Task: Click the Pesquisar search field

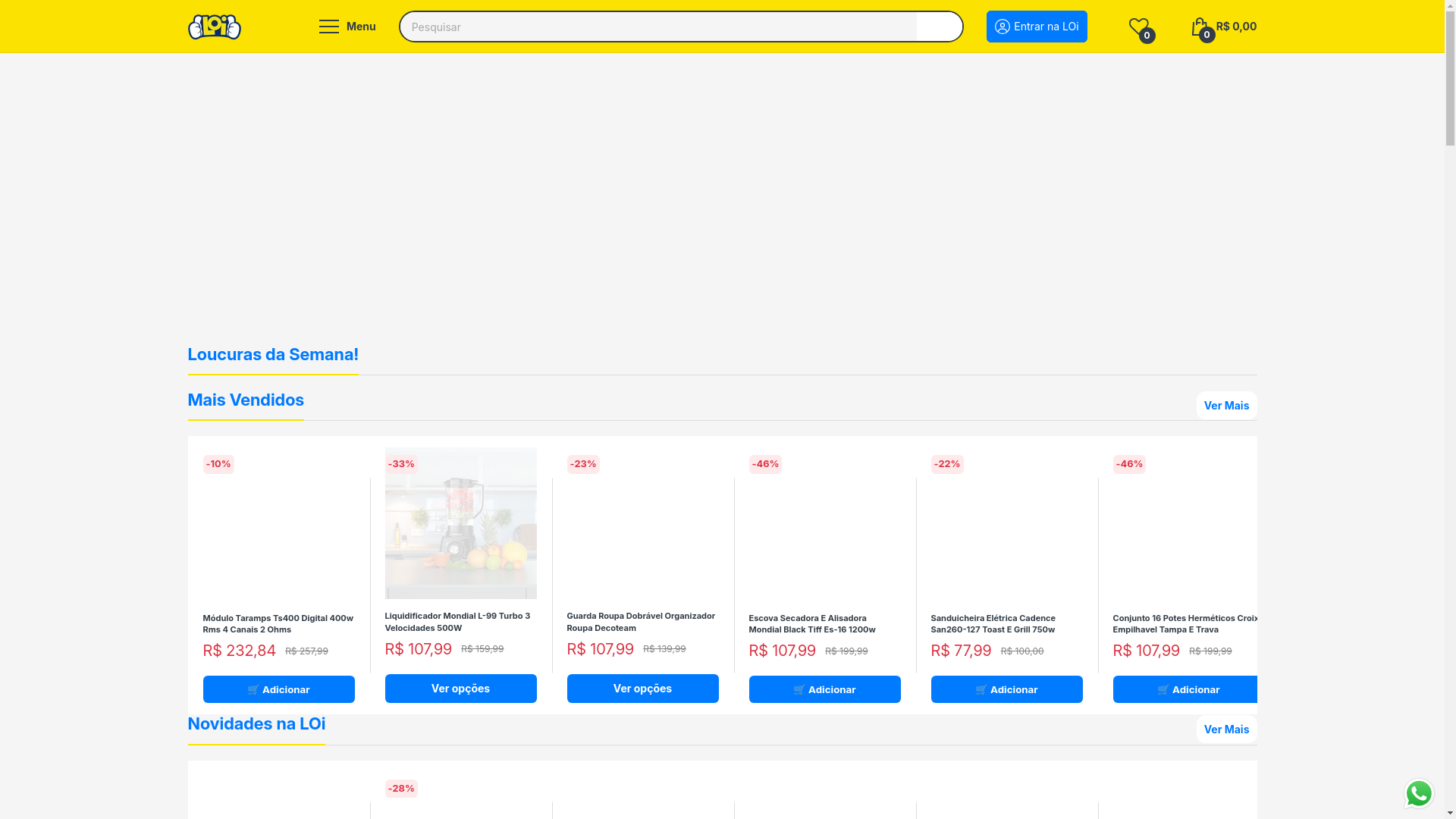Action: 657,27
